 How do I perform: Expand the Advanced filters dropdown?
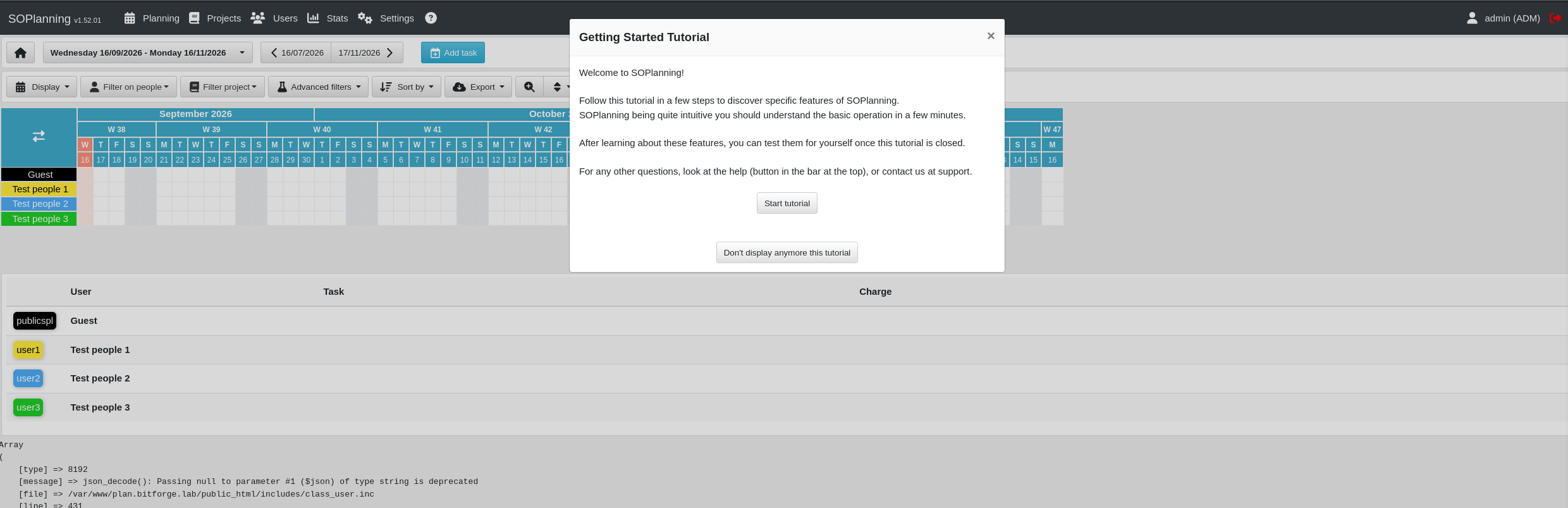318,87
